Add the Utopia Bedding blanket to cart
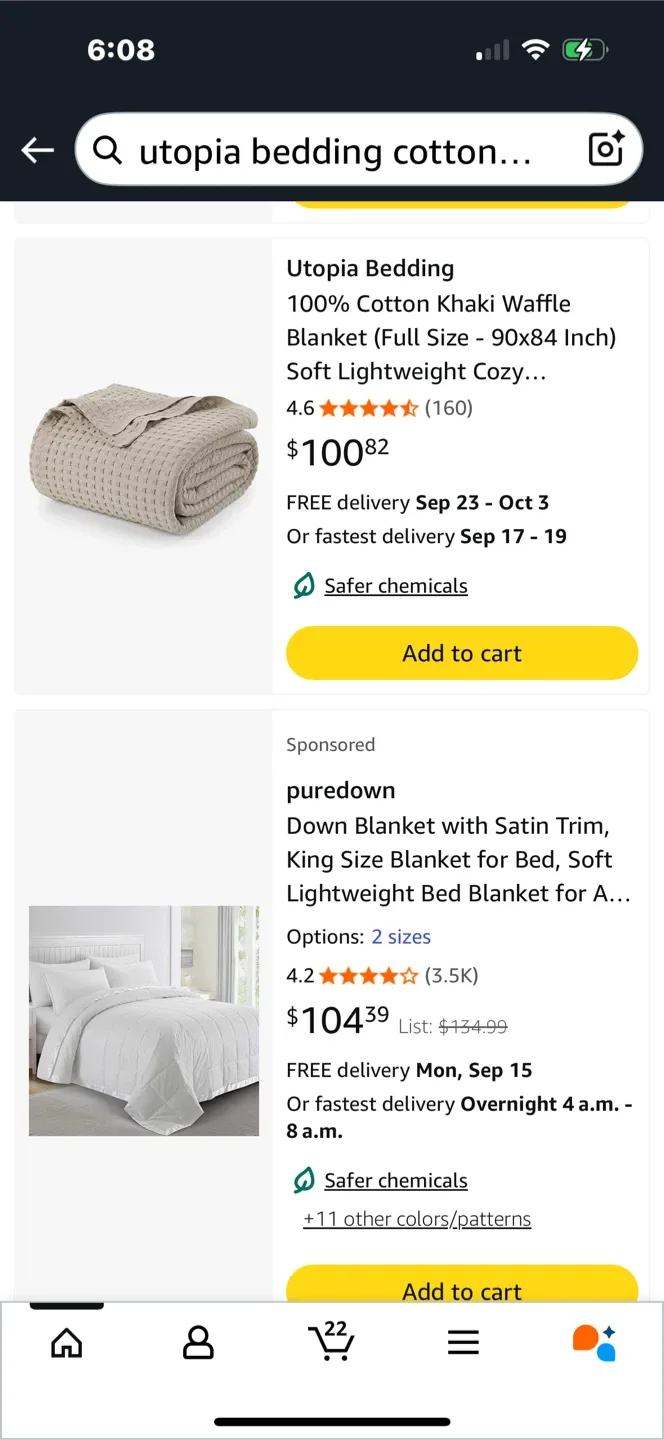This screenshot has height=1440, width=664. tap(461, 652)
